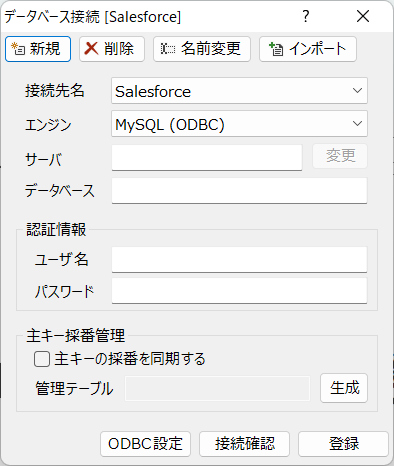Click the パスワード input field

click(239, 291)
